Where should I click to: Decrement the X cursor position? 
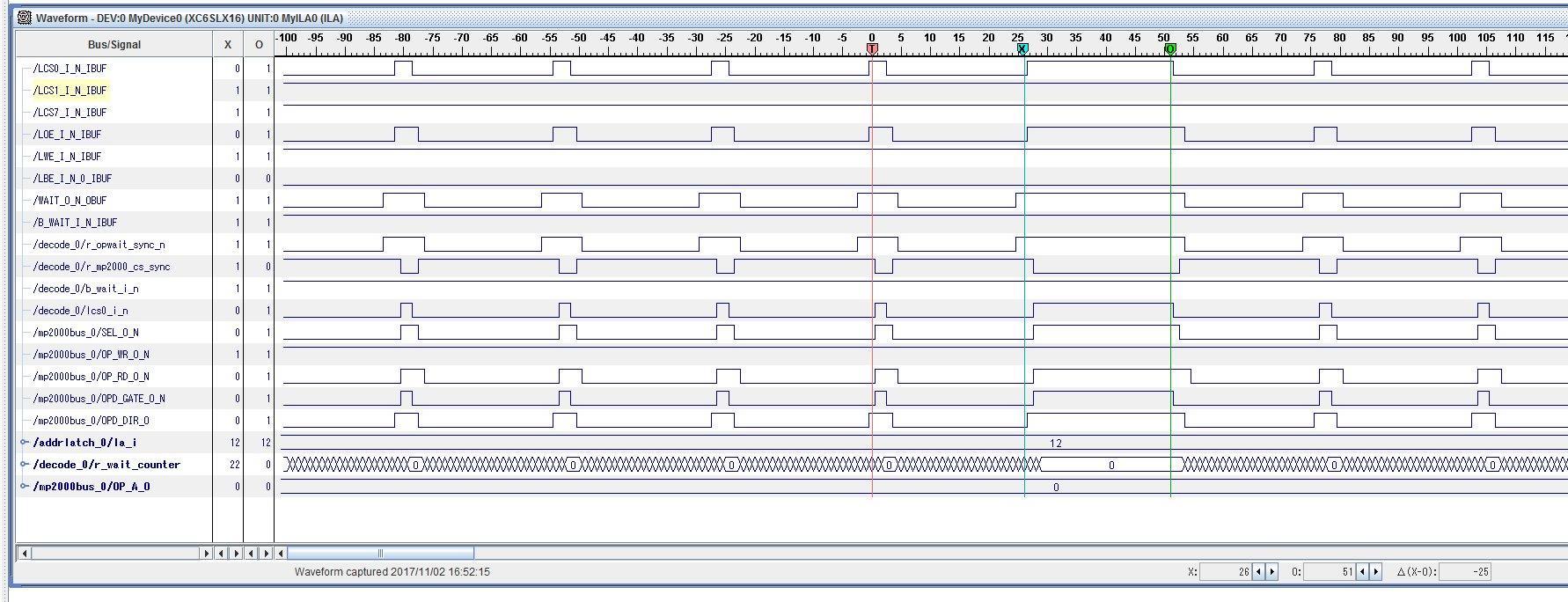[x=1258, y=572]
